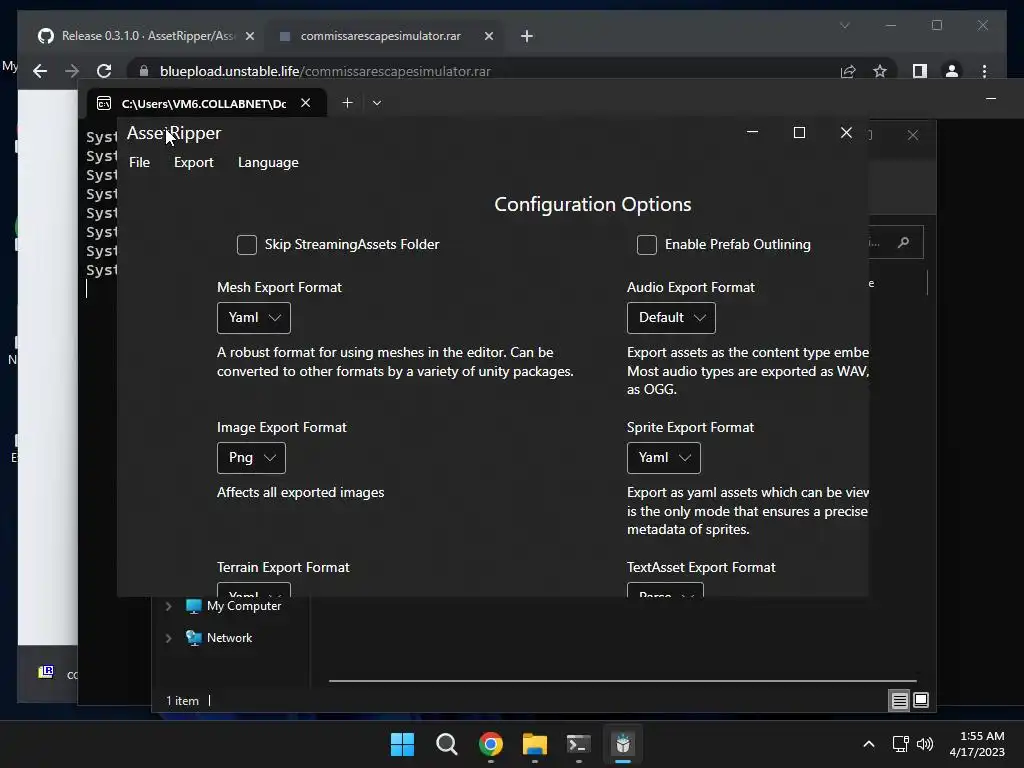1024x768 pixels.
Task: Open File Explorer from the taskbar
Action: 535,744
